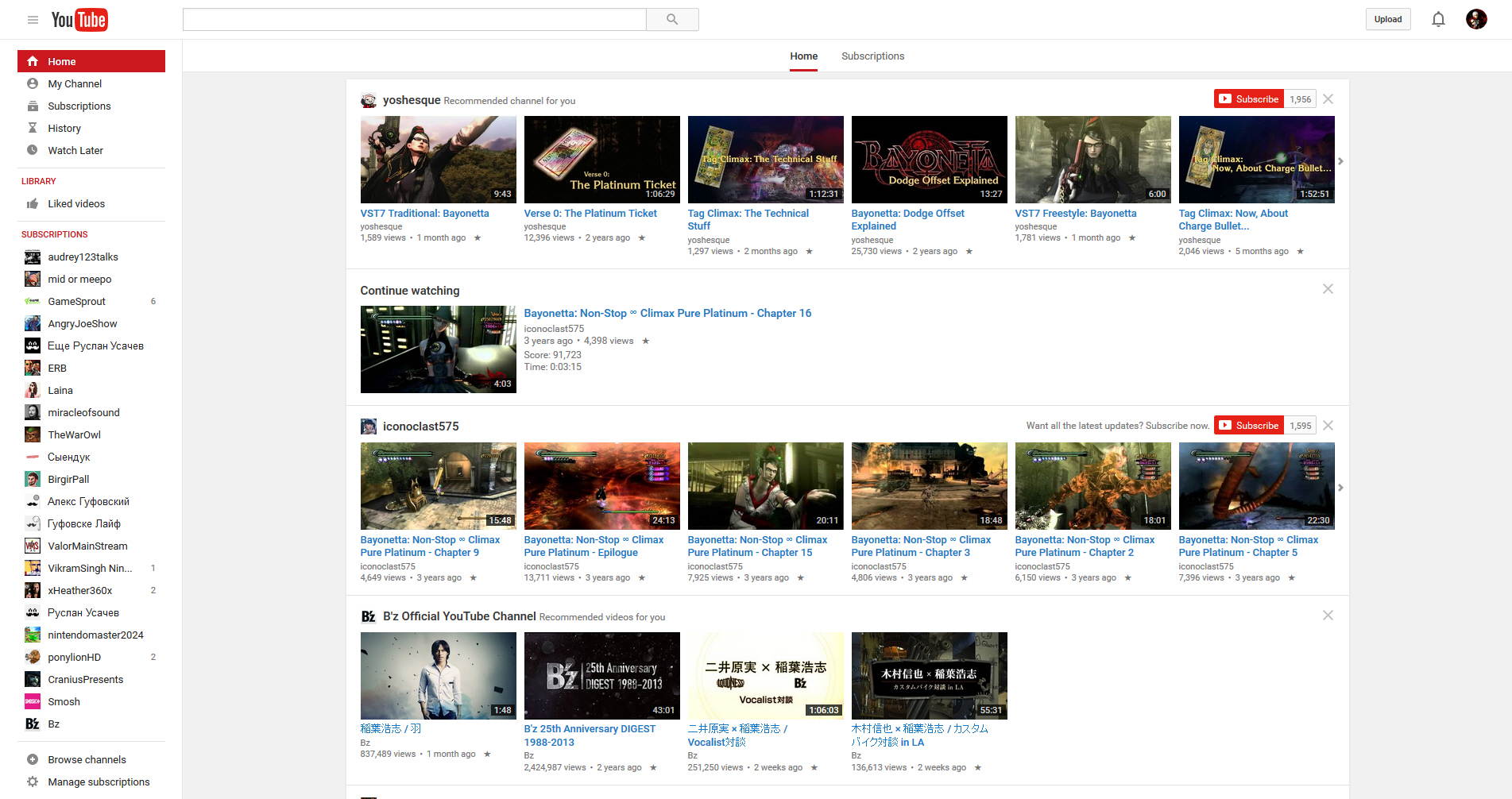Viewport: 1512px width, 799px height.
Task: Dismiss the Continue watching shelf
Action: (1328, 289)
